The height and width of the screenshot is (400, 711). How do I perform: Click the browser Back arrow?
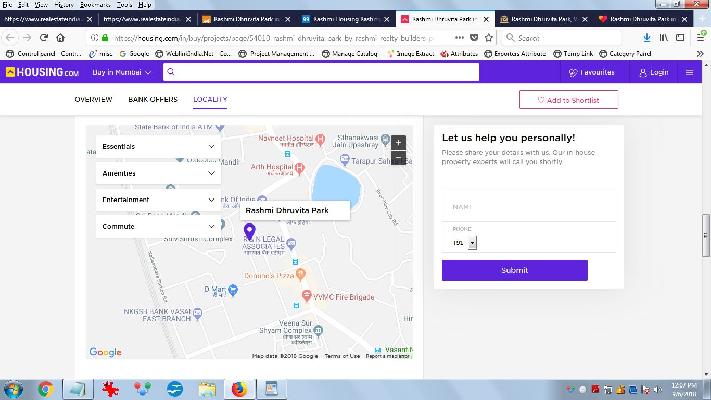tap(10, 38)
